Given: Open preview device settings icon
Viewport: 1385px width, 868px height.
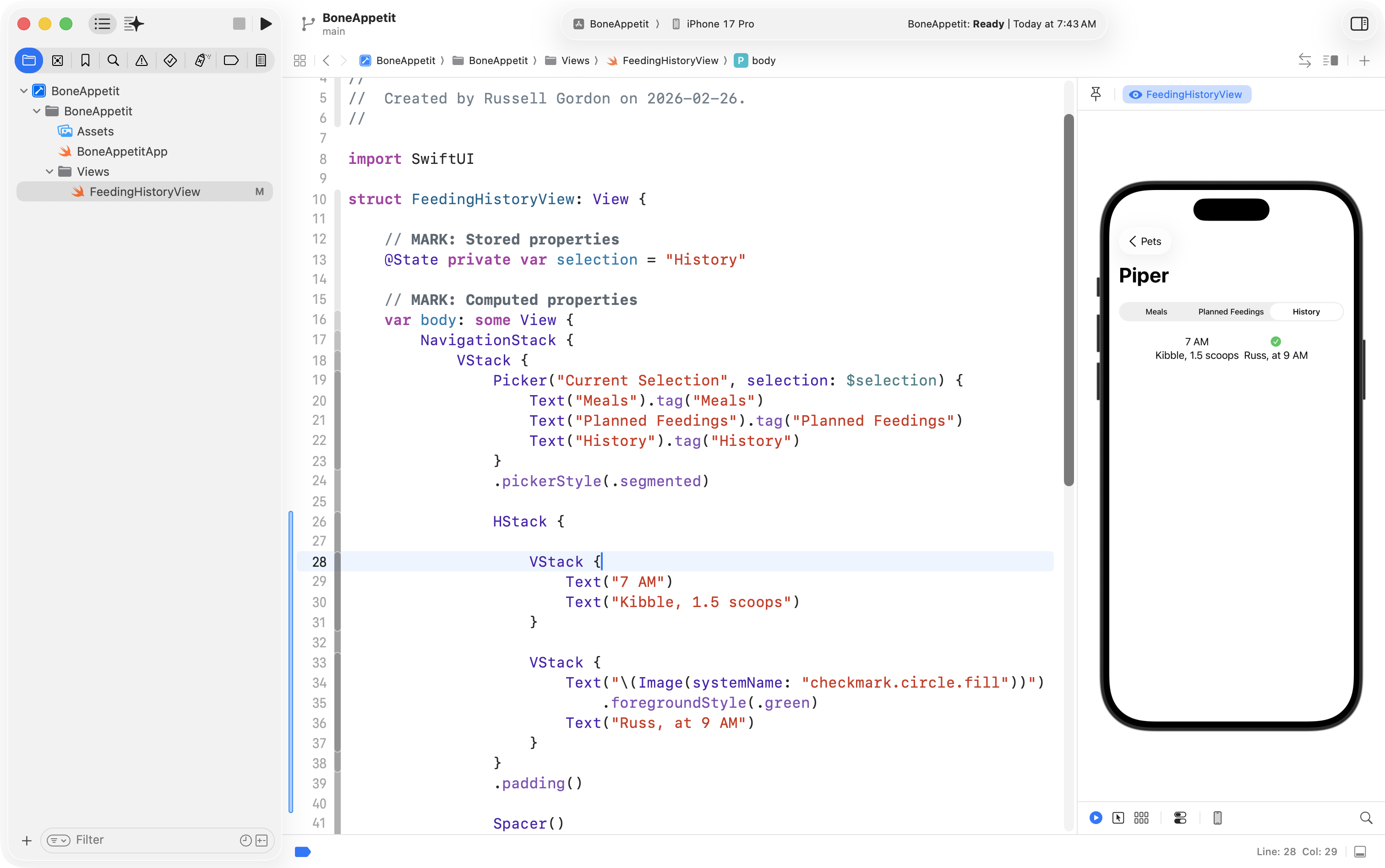Looking at the screenshot, I should click(1180, 818).
